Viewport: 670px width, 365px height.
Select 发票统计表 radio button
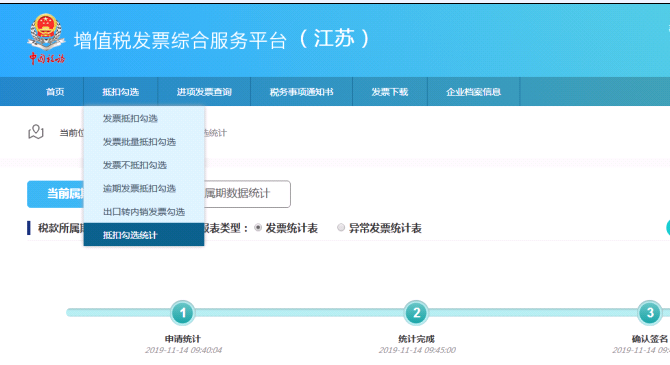[x=258, y=228]
